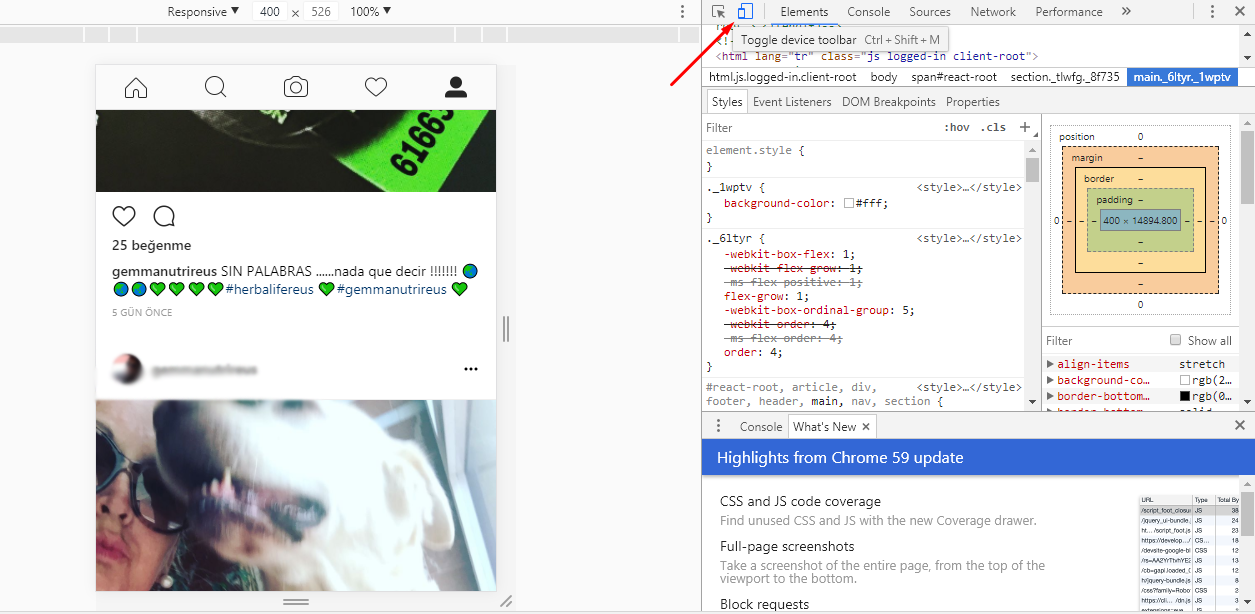
Task: Switch to the Elements tab
Action: tap(804, 12)
